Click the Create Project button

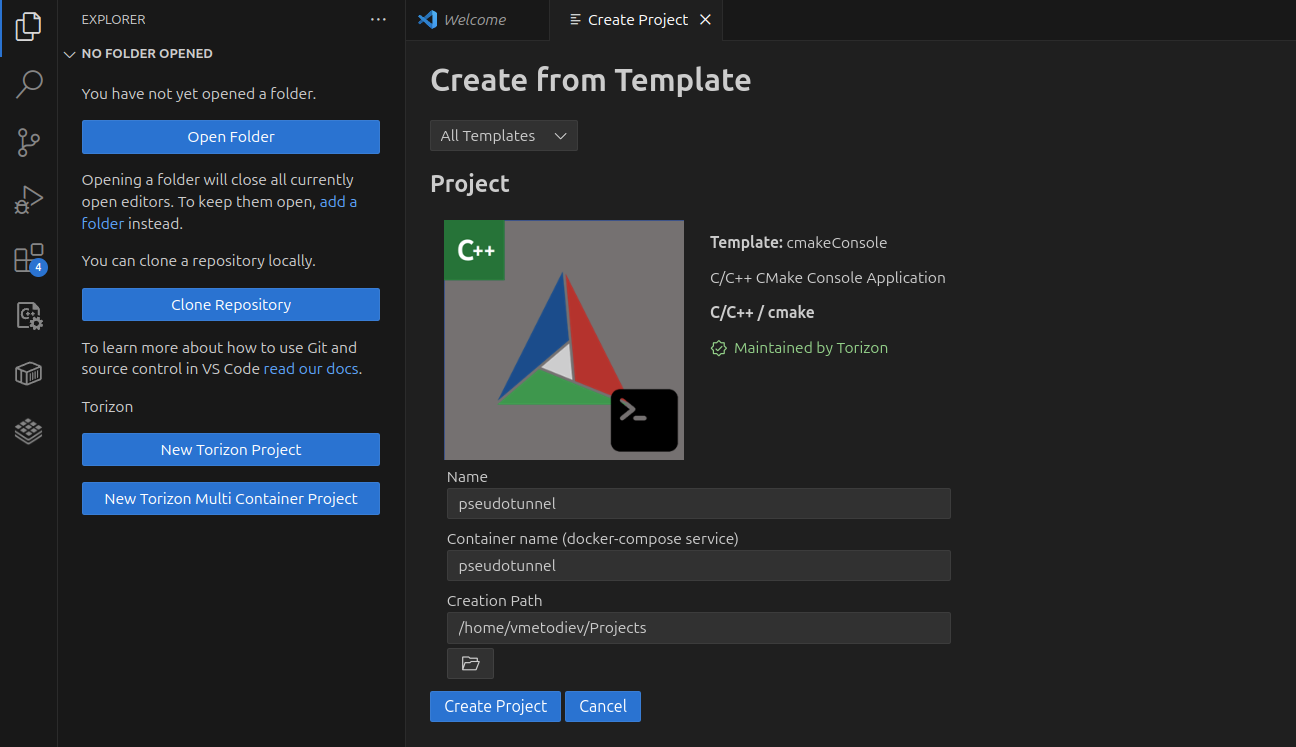point(495,706)
